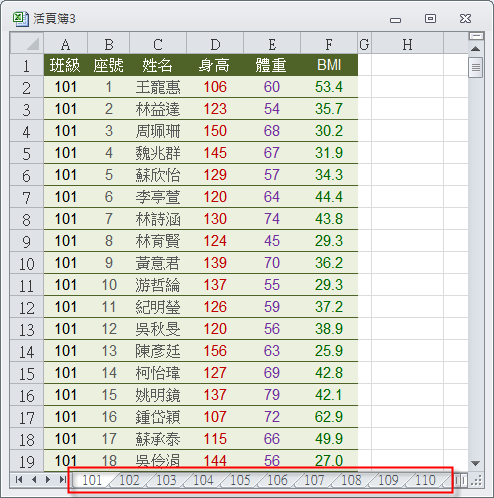This screenshot has height=498, width=494.
Task: Click header cell 班級
Action: coord(65,65)
